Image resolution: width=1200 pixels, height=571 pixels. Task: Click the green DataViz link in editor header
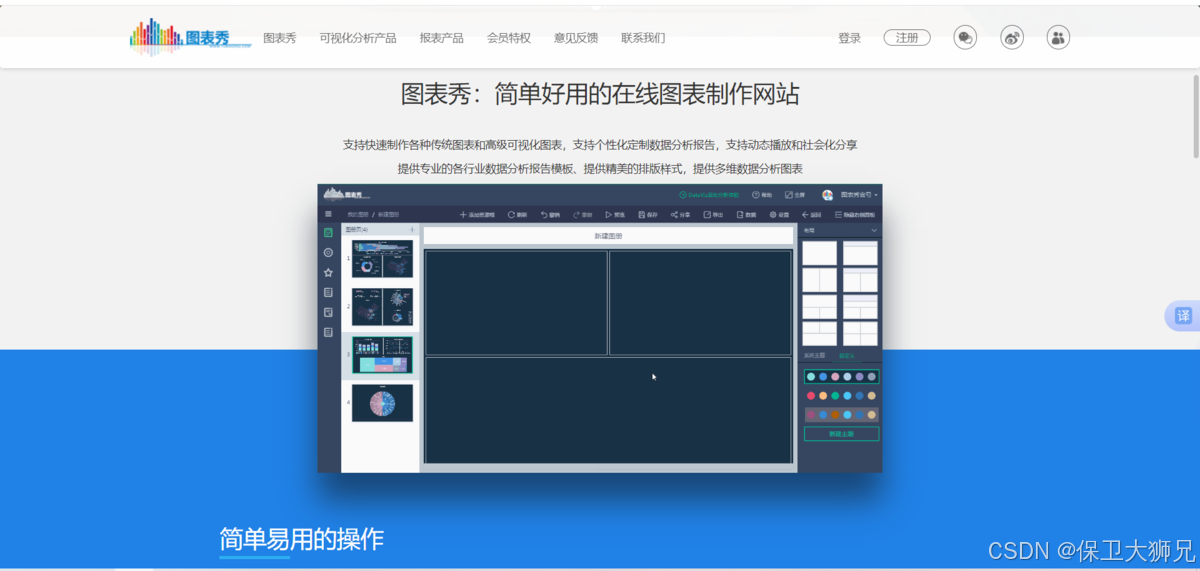[709, 195]
